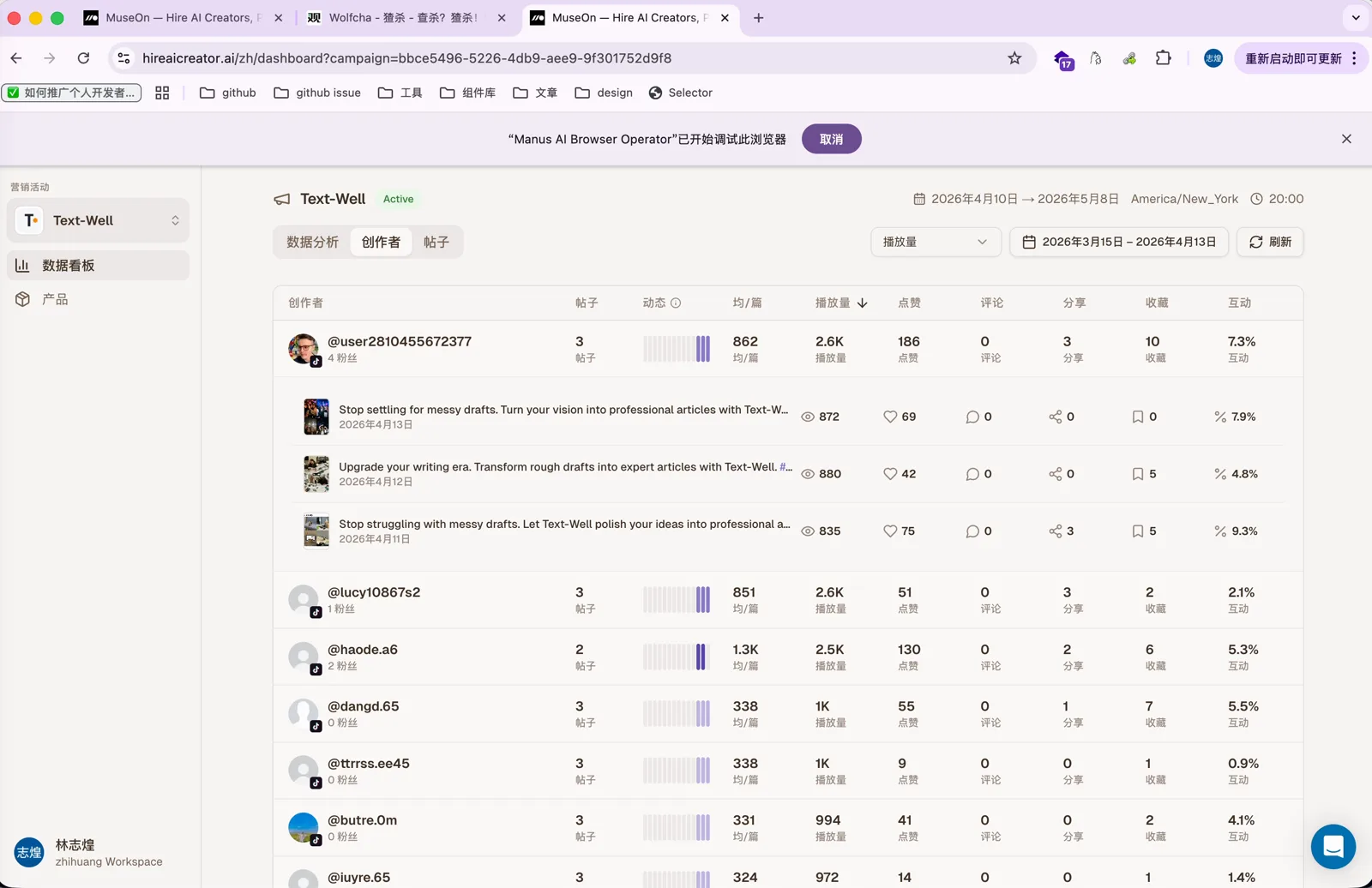Open the date range 2026年3月15日 picker
This screenshot has height=888, width=1372.
1119,242
